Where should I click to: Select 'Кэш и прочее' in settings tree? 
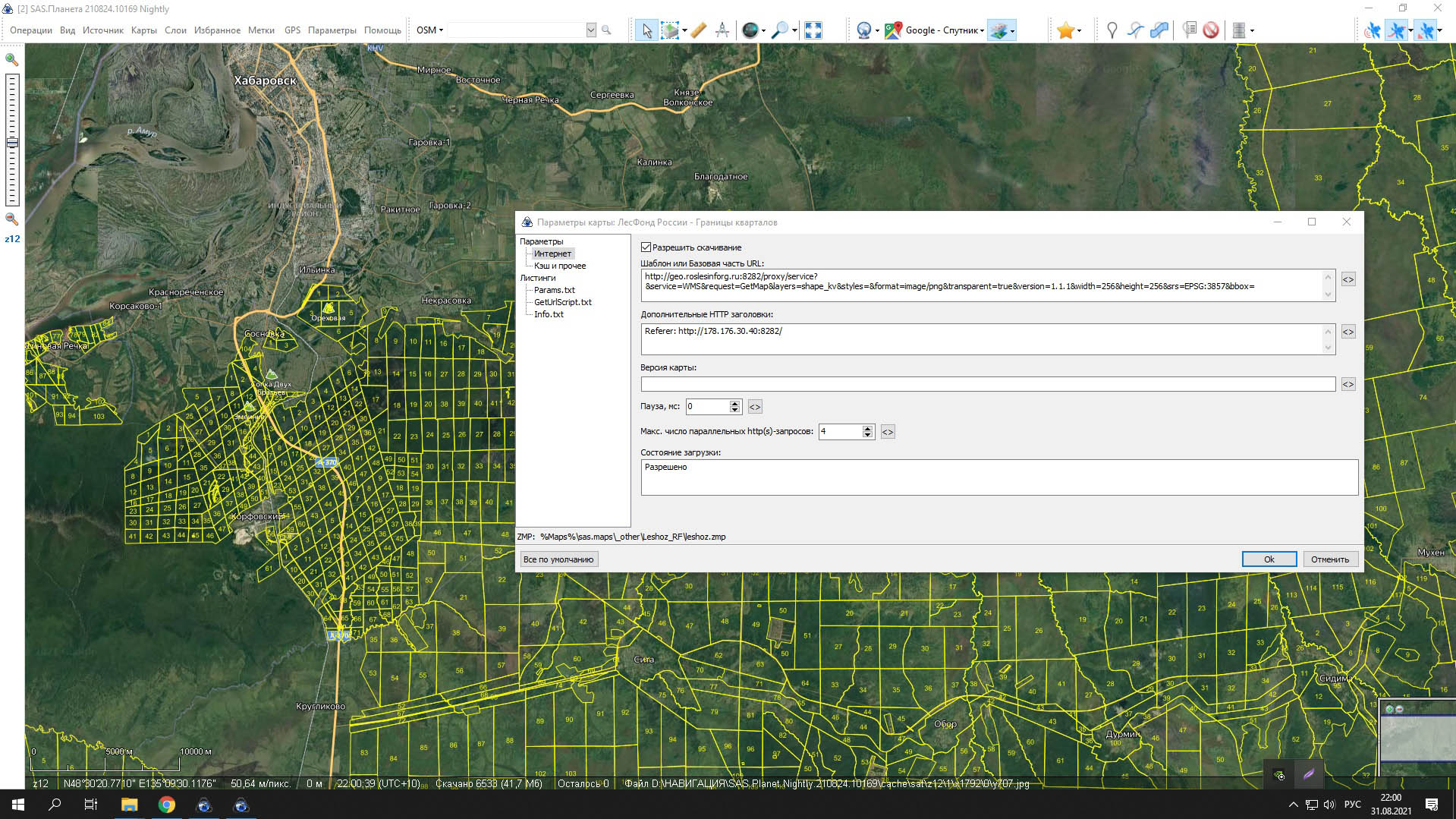coord(559,266)
